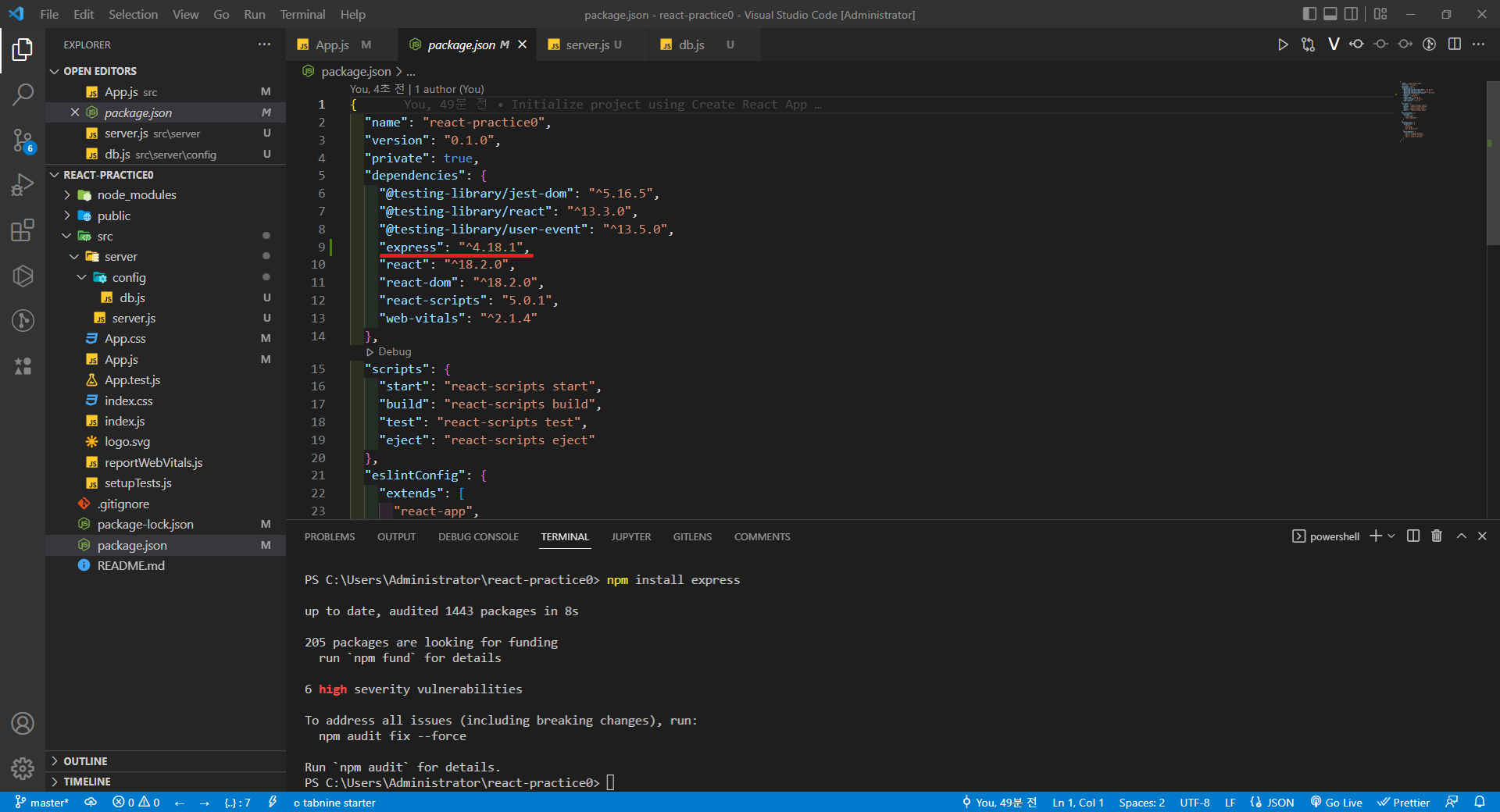Open the Accounts menu icon
1500x812 pixels.
(23, 724)
